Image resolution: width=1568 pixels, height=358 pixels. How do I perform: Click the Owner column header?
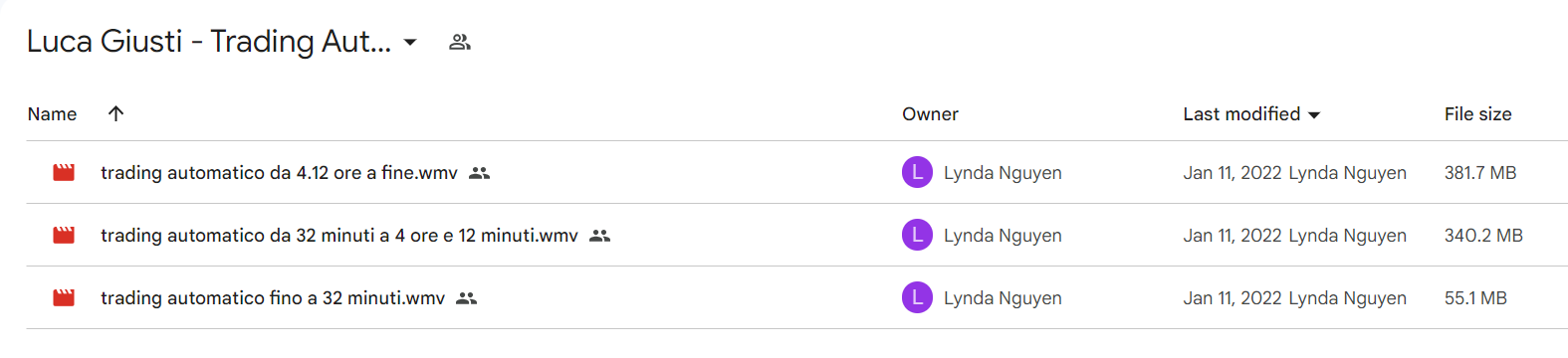pyautogui.click(x=930, y=114)
